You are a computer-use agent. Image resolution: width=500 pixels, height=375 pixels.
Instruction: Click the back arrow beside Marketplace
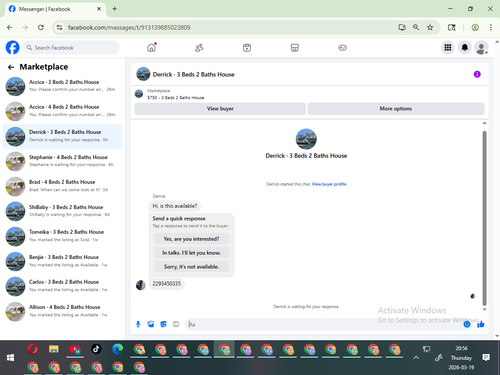click(11, 67)
